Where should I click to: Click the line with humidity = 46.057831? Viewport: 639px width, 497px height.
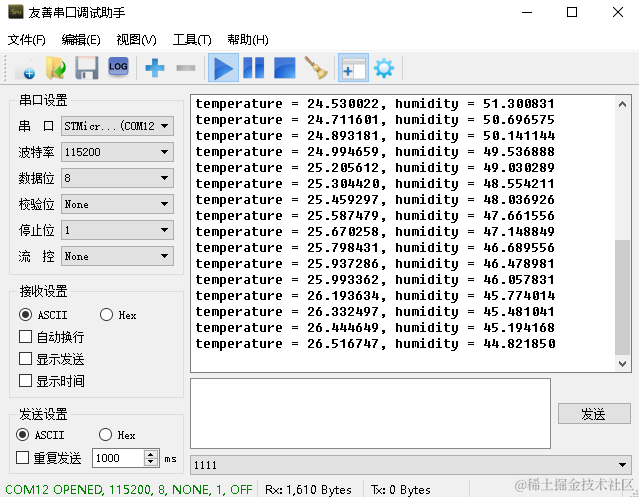(375, 280)
